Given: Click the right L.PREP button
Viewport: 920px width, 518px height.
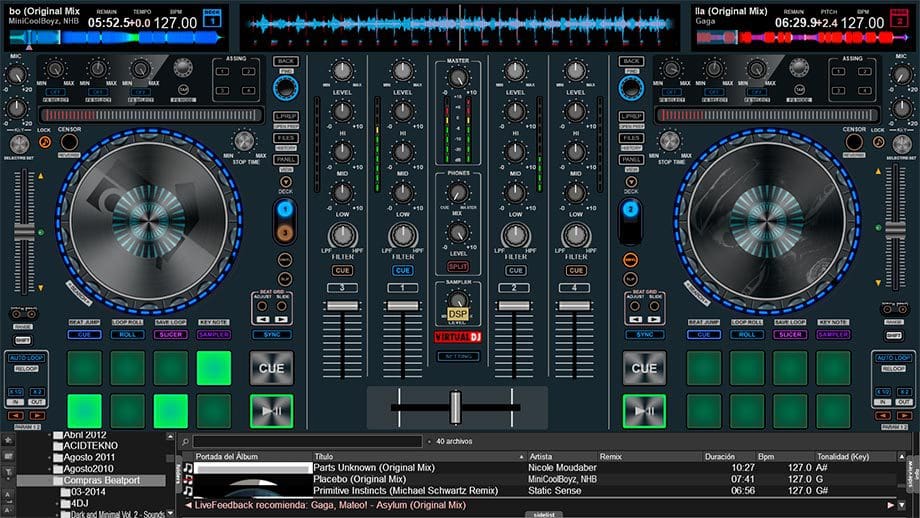Looking at the screenshot, I should tap(631, 116).
